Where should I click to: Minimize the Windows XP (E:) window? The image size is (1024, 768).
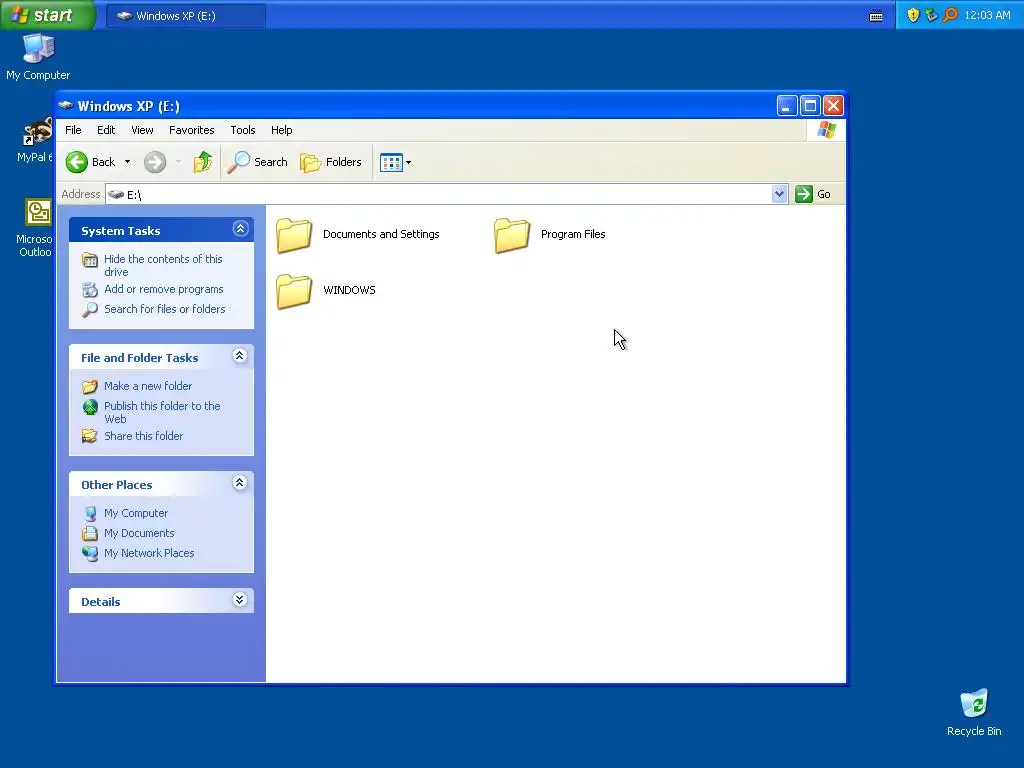pos(786,106)
